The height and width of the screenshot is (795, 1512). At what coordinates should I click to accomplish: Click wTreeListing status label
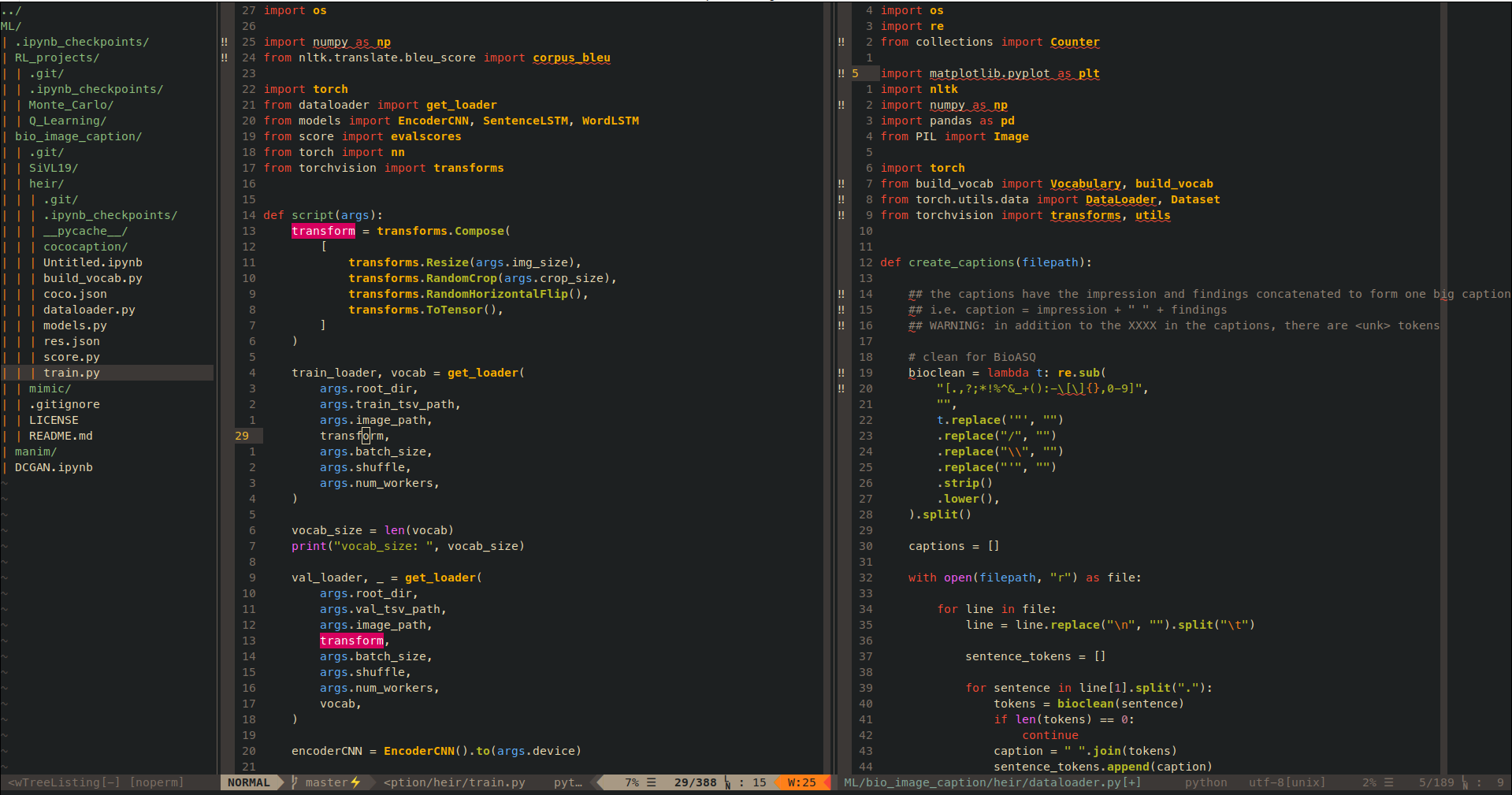pyautogui.click(x=64, y=782)
